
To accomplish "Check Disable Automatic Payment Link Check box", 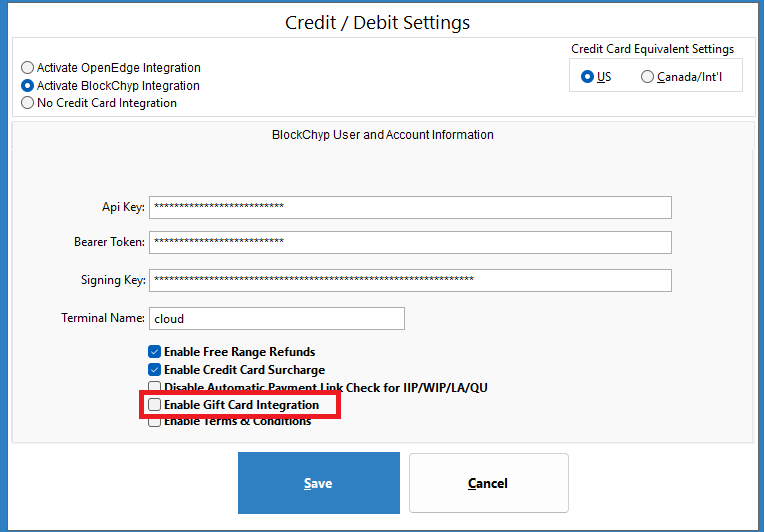I will pos(154,387).
